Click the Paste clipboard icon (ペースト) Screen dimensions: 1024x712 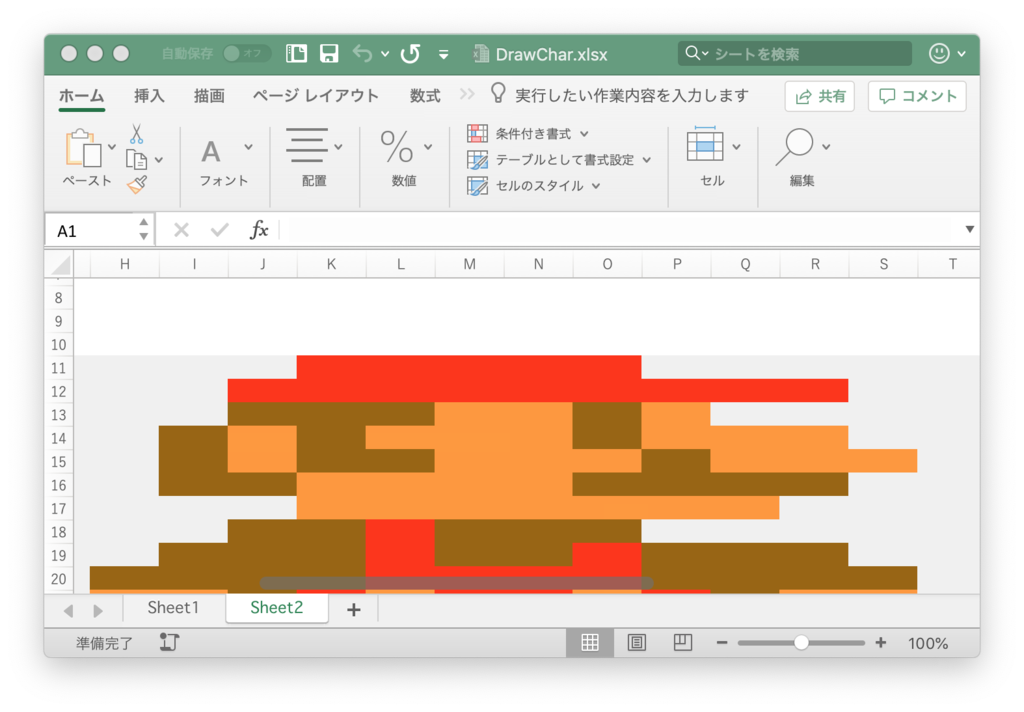click(x=83, y=148)
